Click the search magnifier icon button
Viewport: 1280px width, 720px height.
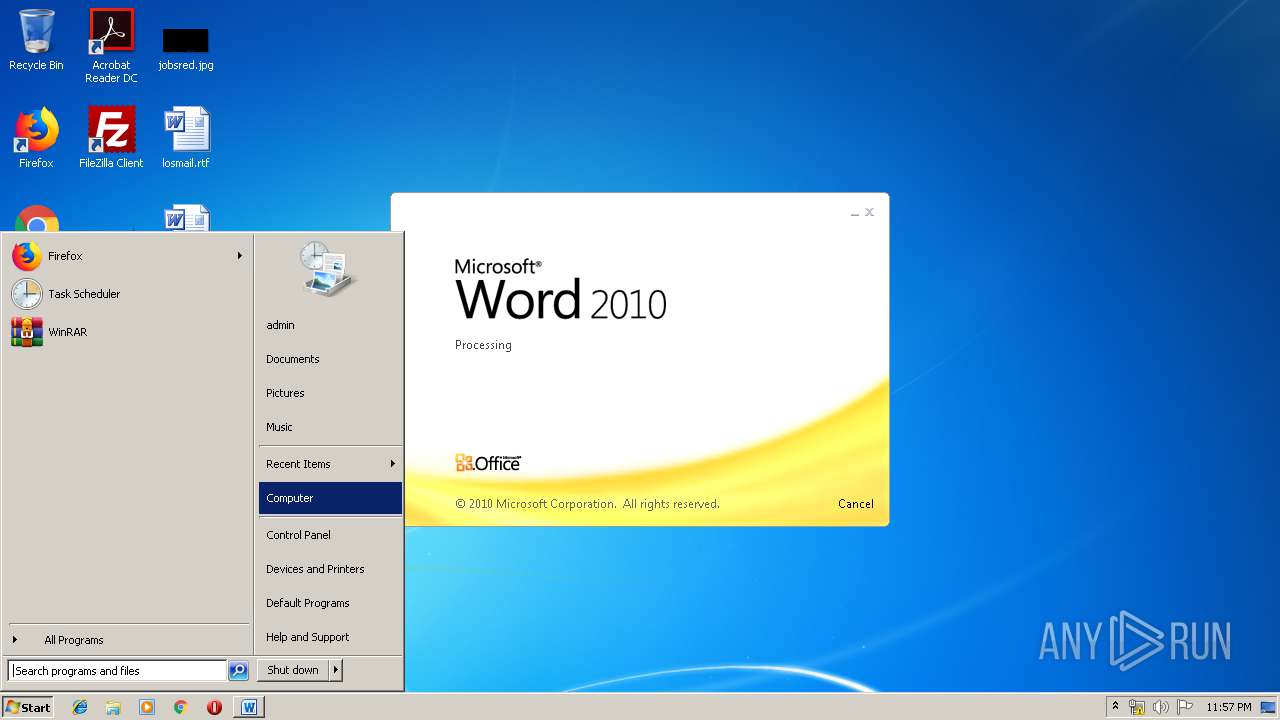pyautogui.click(x=238, y=671)
